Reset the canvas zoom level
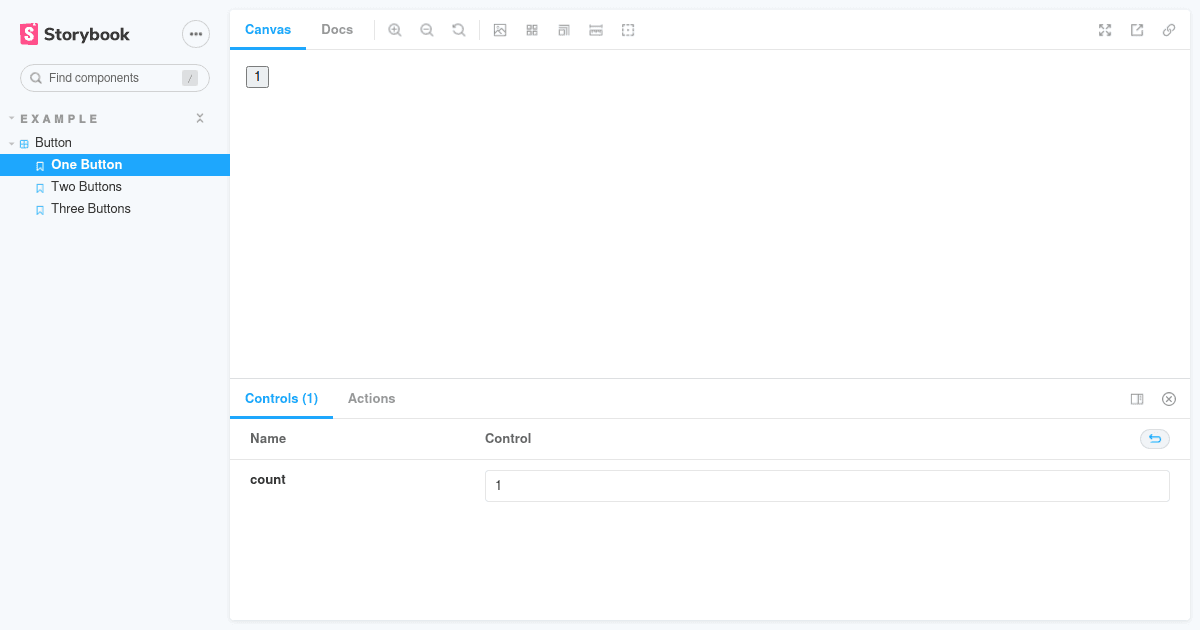Viewport: 1200px width, 630px height. (x=459, y=30)
